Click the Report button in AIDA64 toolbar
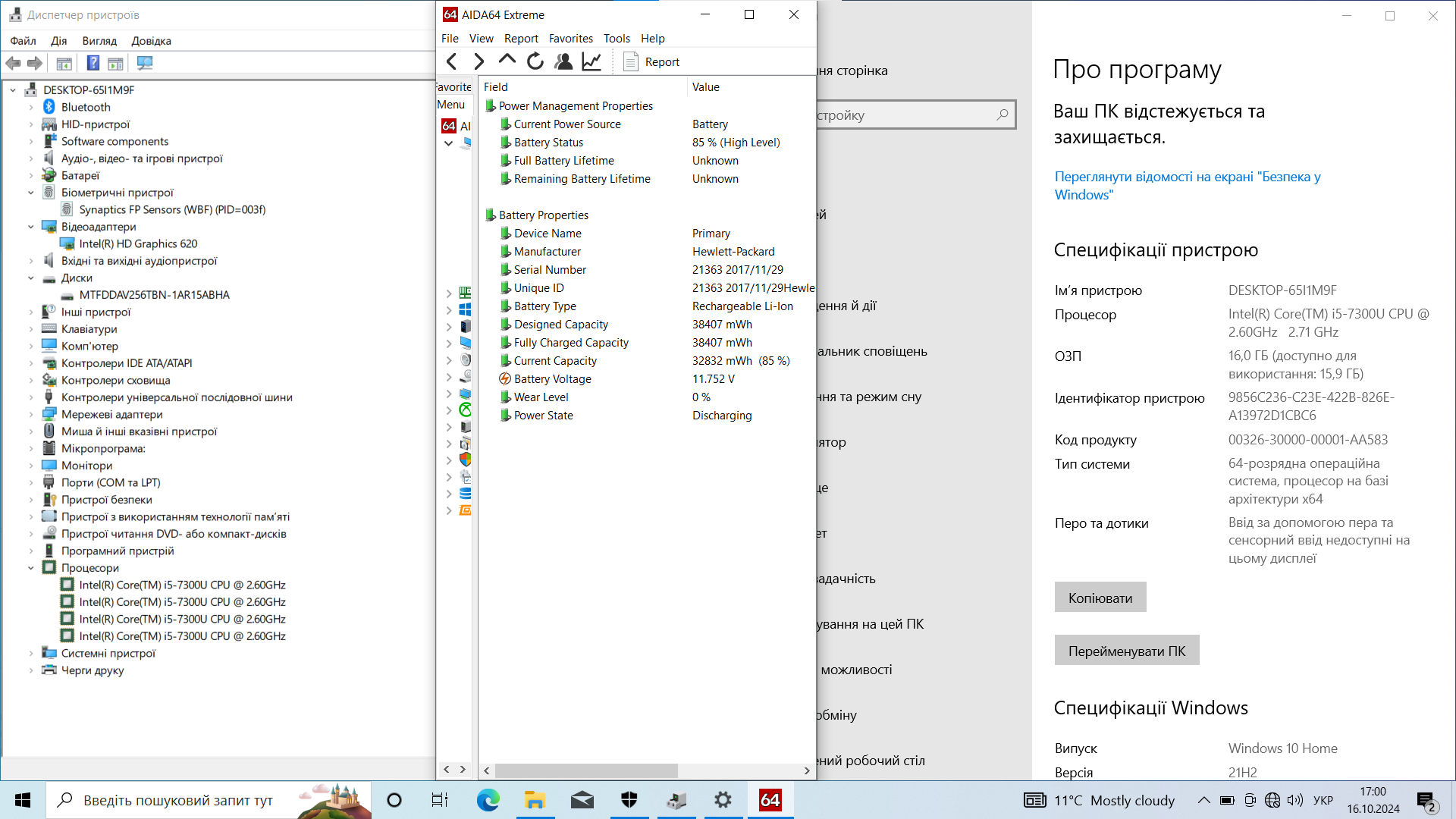Viewport: 1456px width, 819px height. 651,61
